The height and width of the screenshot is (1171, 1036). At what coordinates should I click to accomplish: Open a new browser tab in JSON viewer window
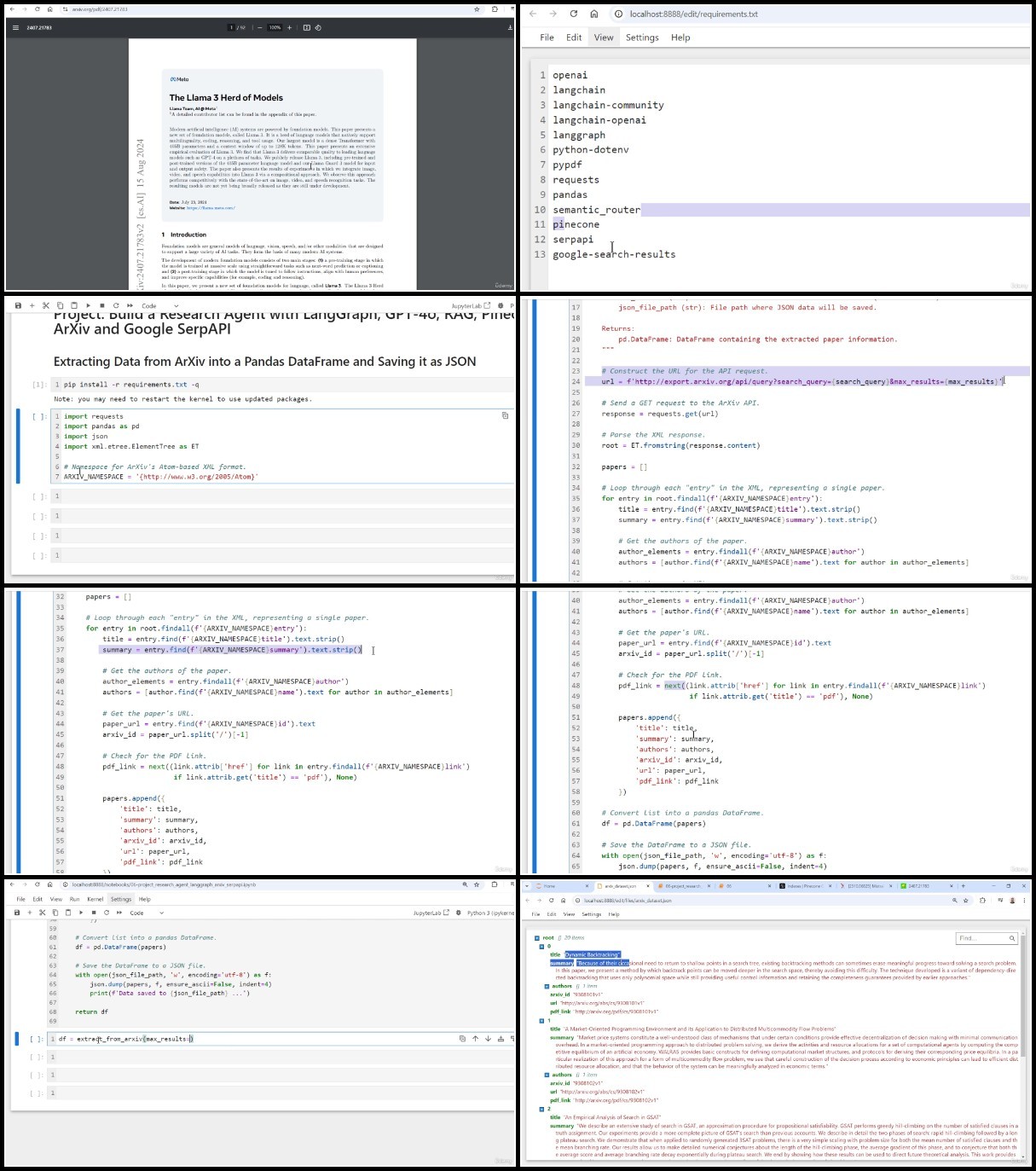[x=964, y=886]
